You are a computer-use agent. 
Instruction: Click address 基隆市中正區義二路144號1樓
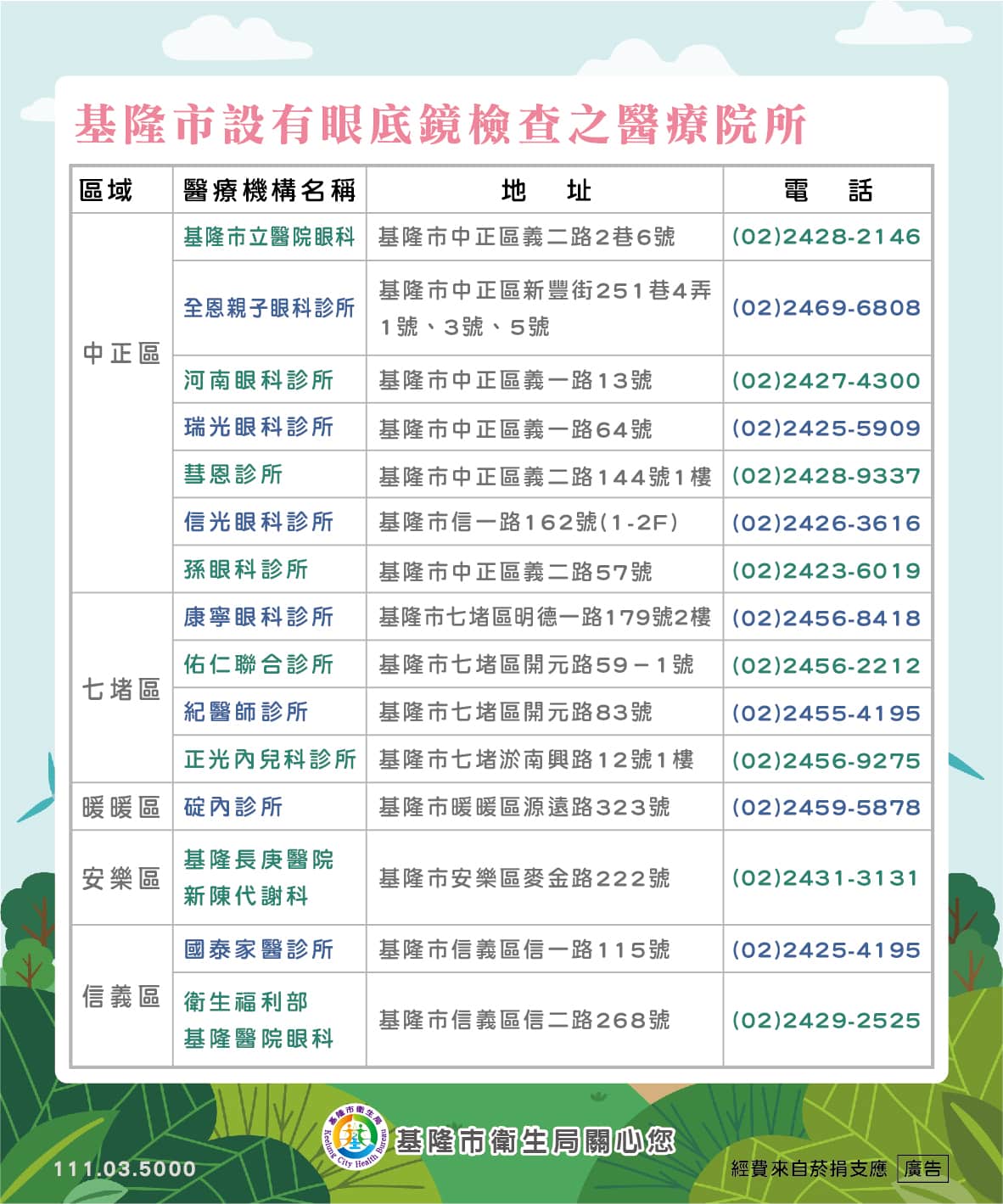pos(545,476)
